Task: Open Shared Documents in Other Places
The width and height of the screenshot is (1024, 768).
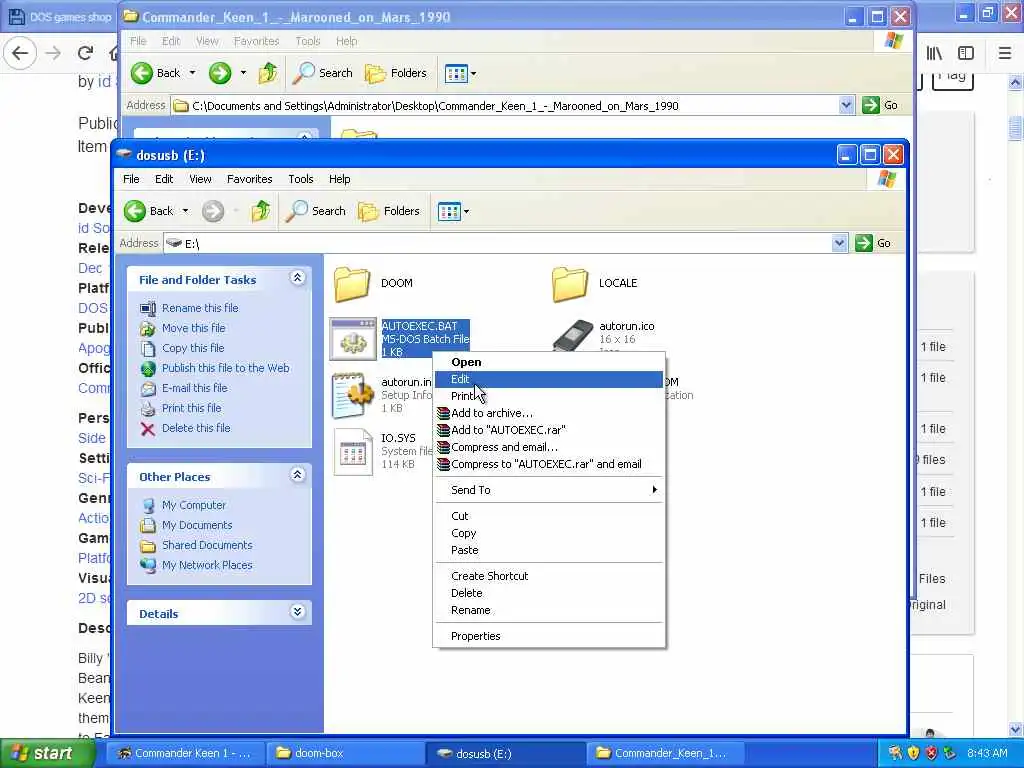Action: pos(207,545)
